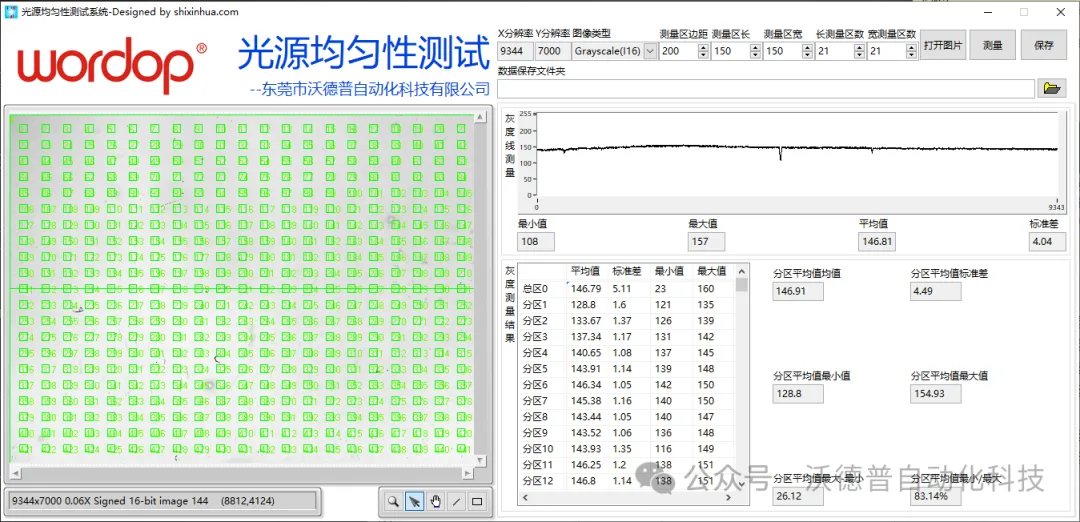
Task: Click the 打开图片 button
Action: click(x=942, y=46)
